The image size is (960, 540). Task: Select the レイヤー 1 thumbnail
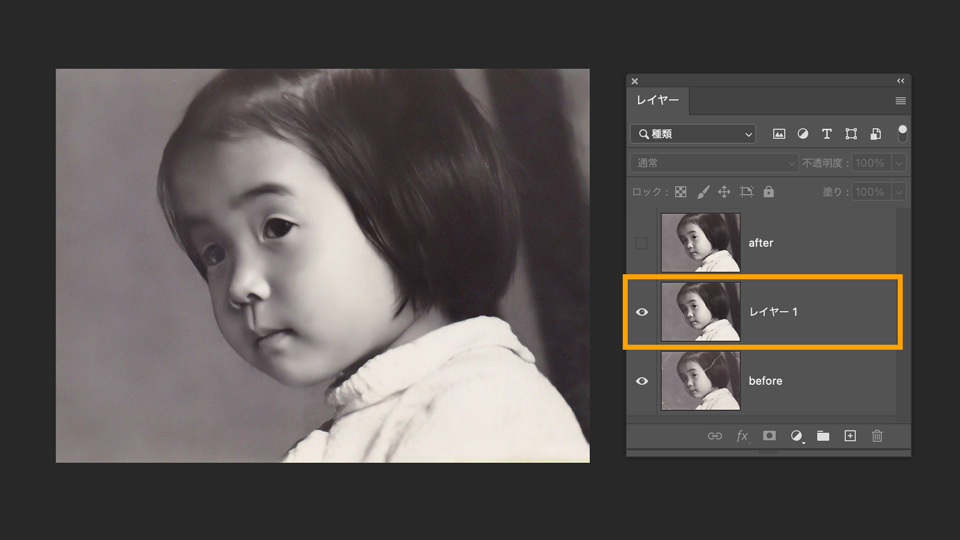point(701,312)
